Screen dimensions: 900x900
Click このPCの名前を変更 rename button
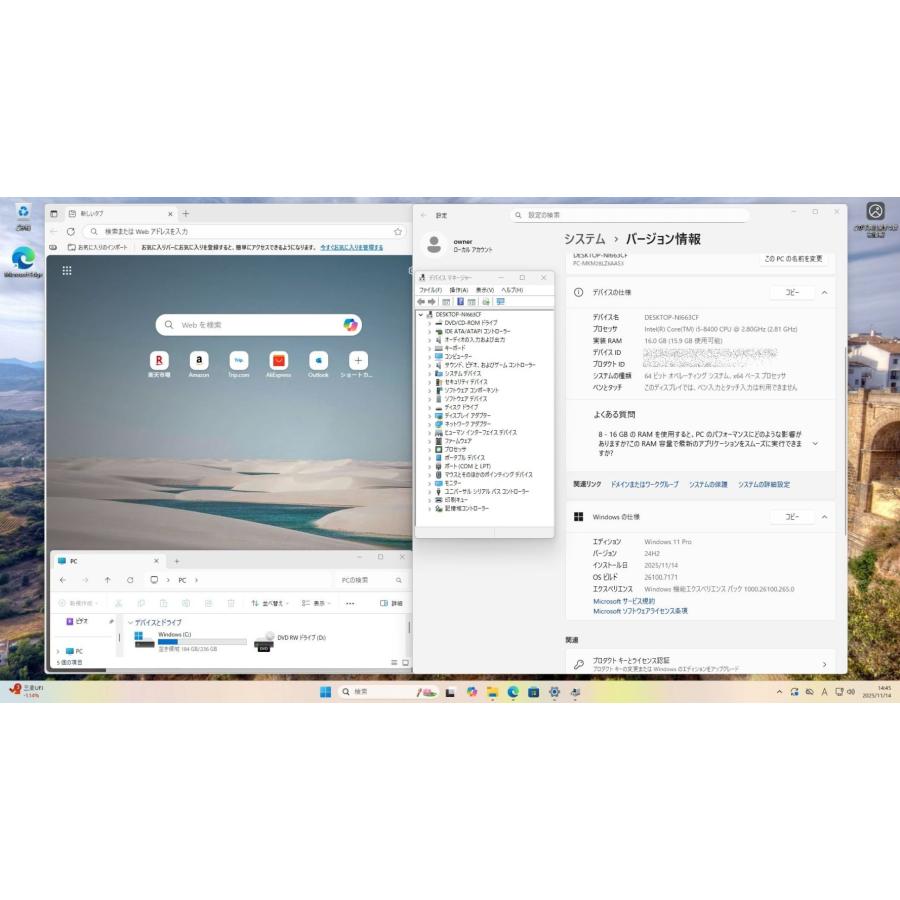[x=793, y=259]
